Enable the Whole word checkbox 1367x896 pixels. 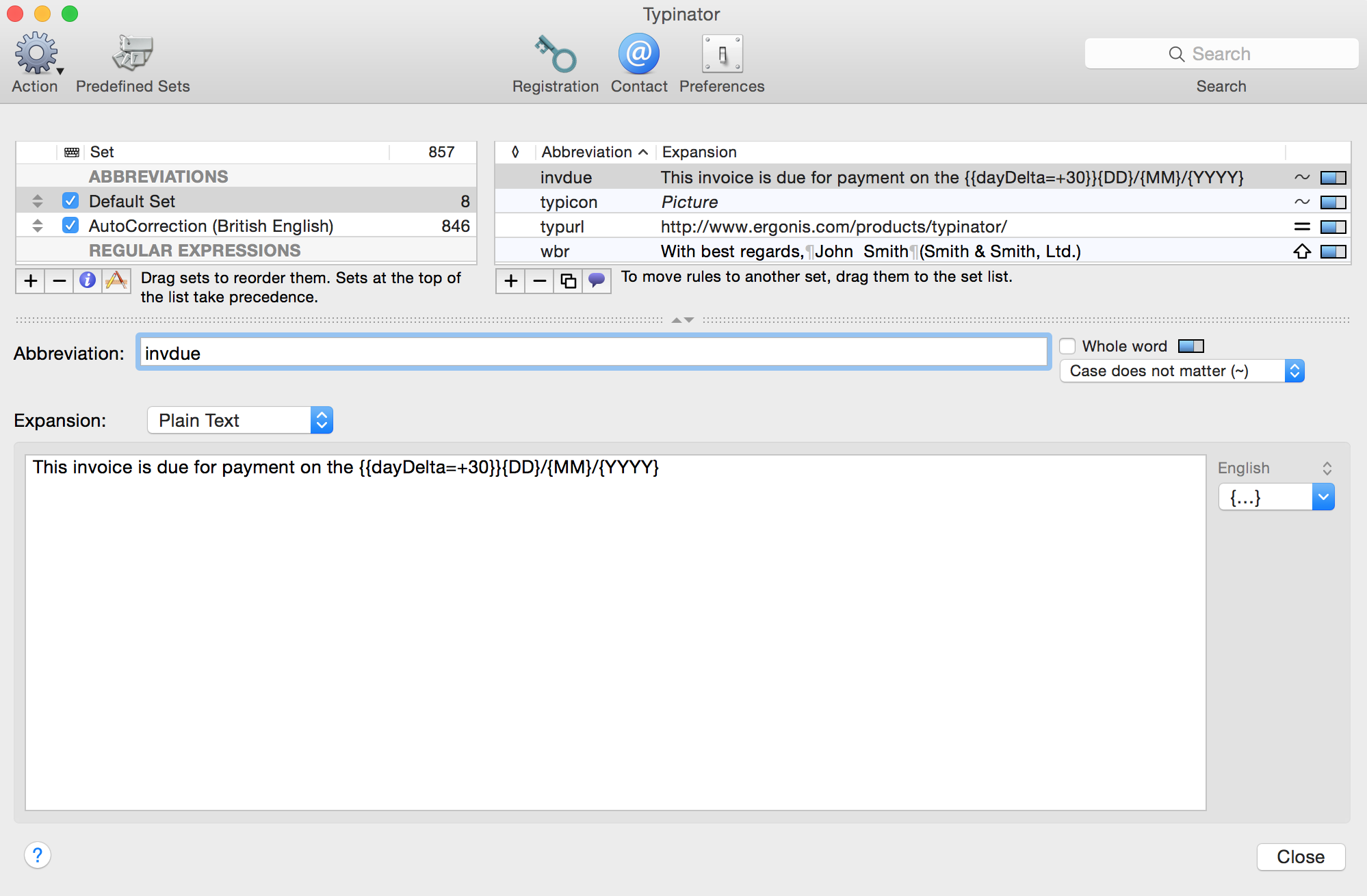pos(1067,346)
